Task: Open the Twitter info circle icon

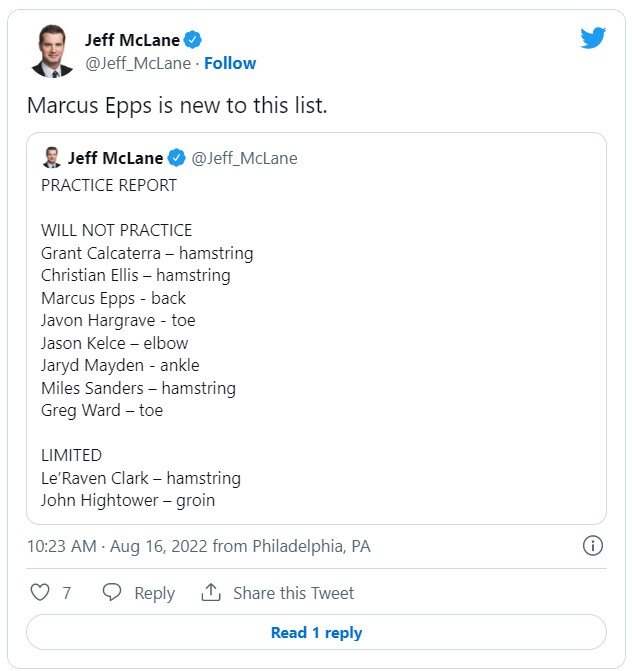Action: 592,546
